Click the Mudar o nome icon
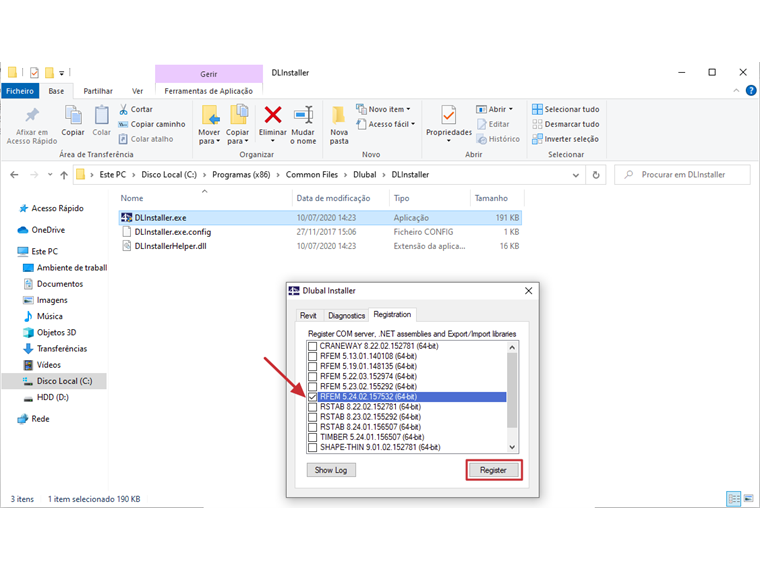Viewport: 760px width, 570px height. tap(303, 115)
